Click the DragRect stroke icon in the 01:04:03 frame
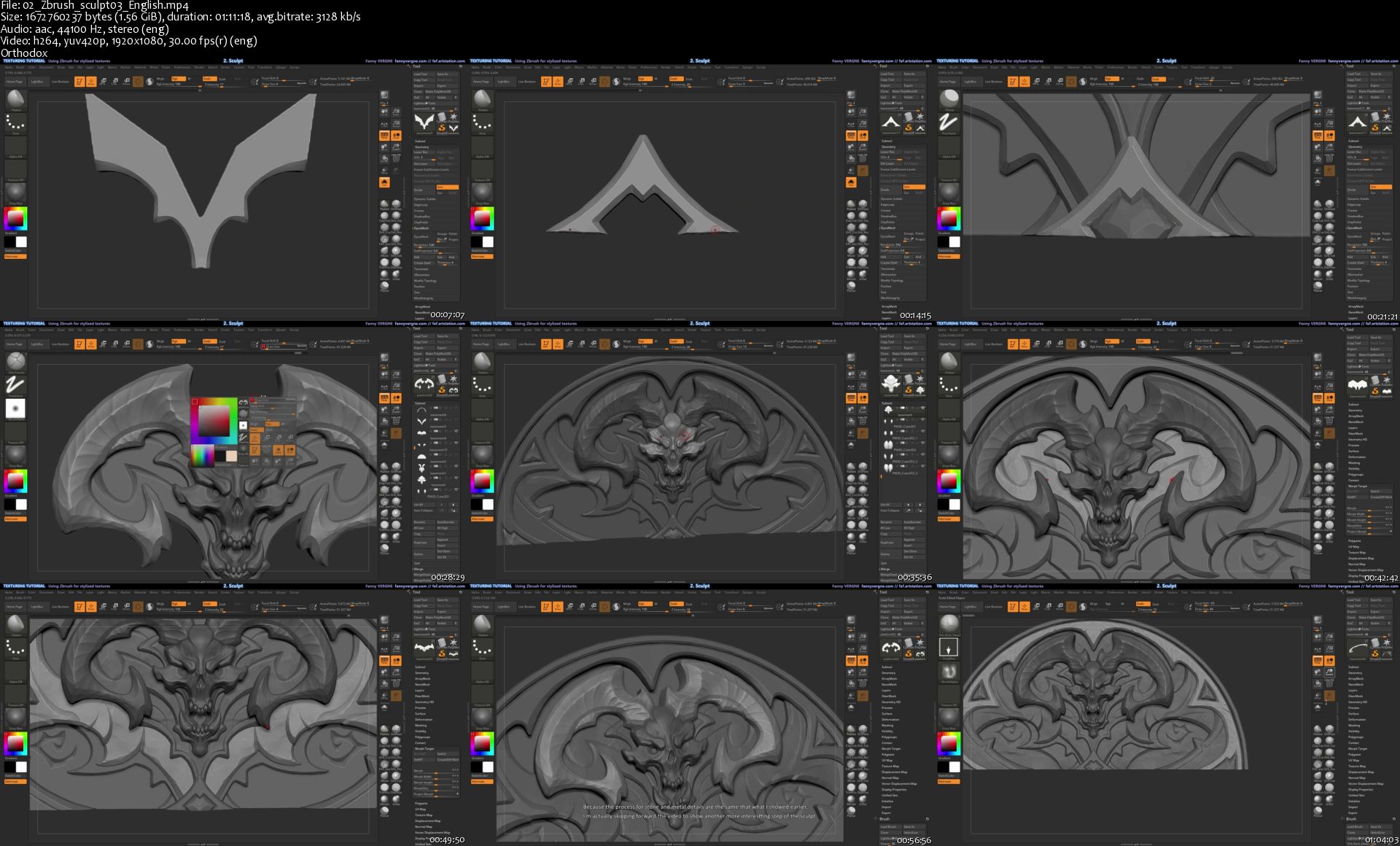Image resolution: width=1400 pixels, height=846 pixels. (x=949, y=647)
